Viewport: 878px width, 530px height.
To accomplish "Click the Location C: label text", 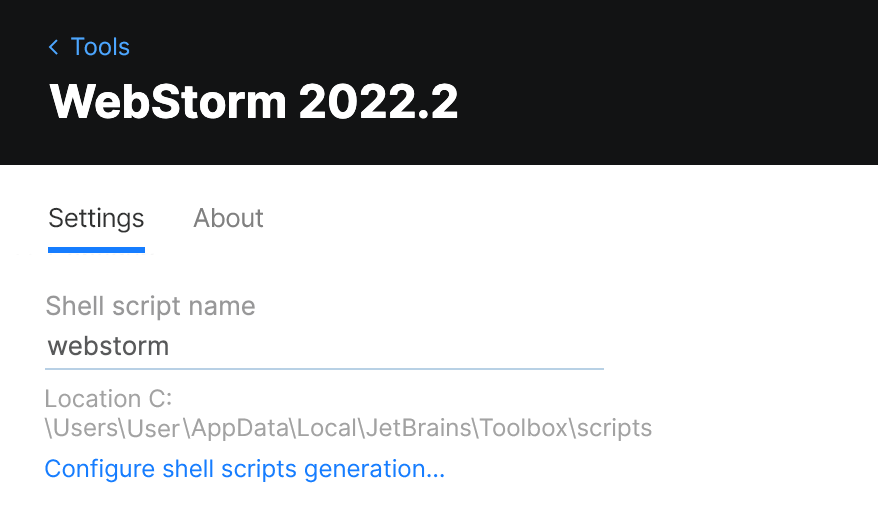I will (109, 399).
